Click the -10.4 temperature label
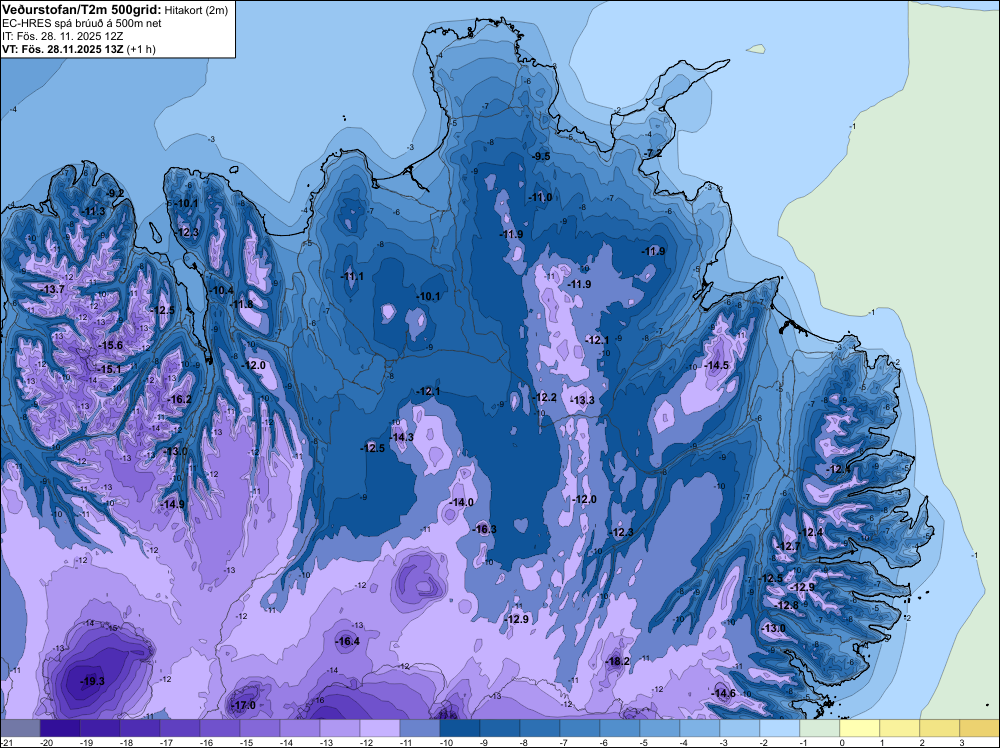 pos(221,290)
